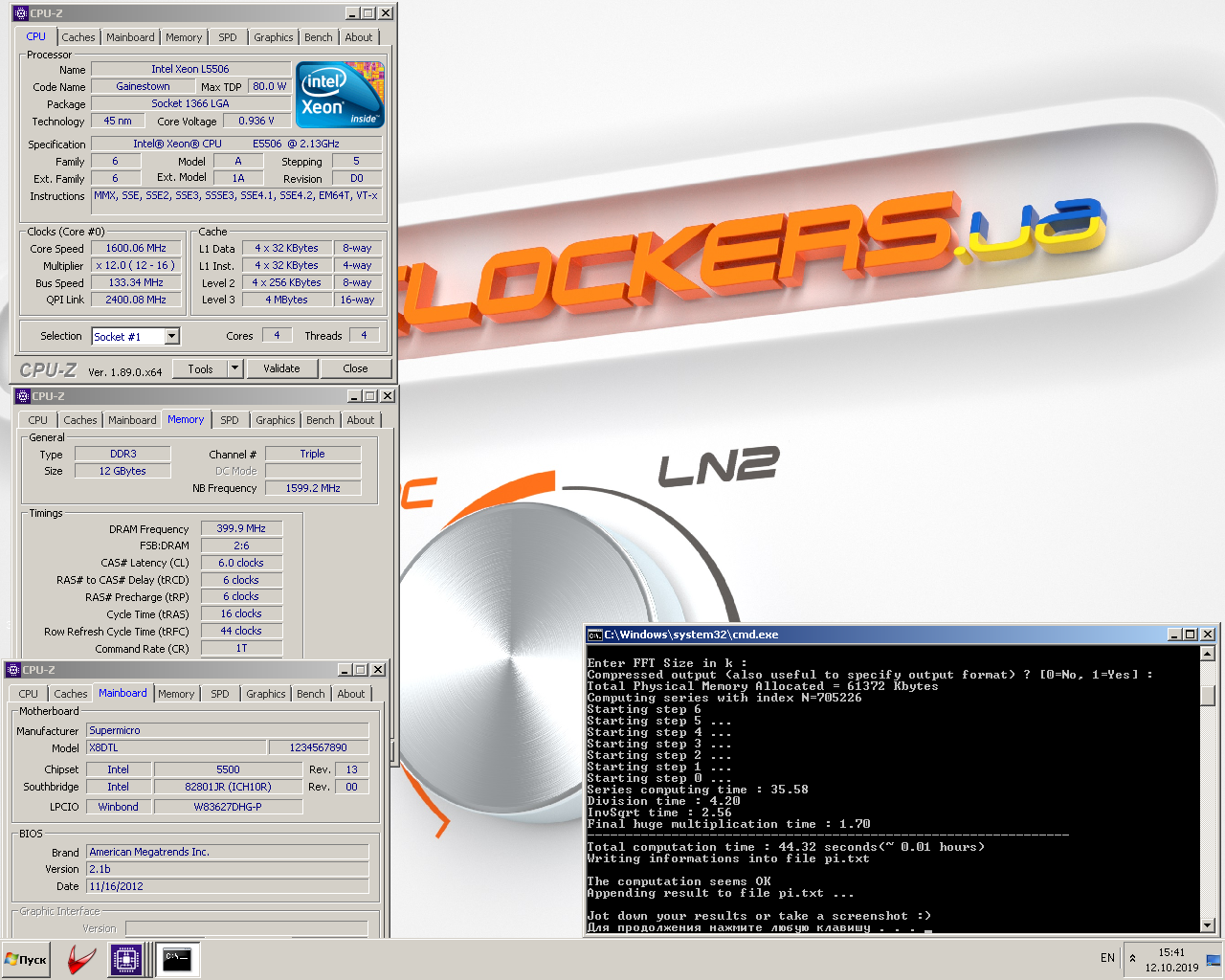This screenshot has width=1225, height=980.
Task: Open the About tab in the top CPU-Z window
Action: (359, 37)
